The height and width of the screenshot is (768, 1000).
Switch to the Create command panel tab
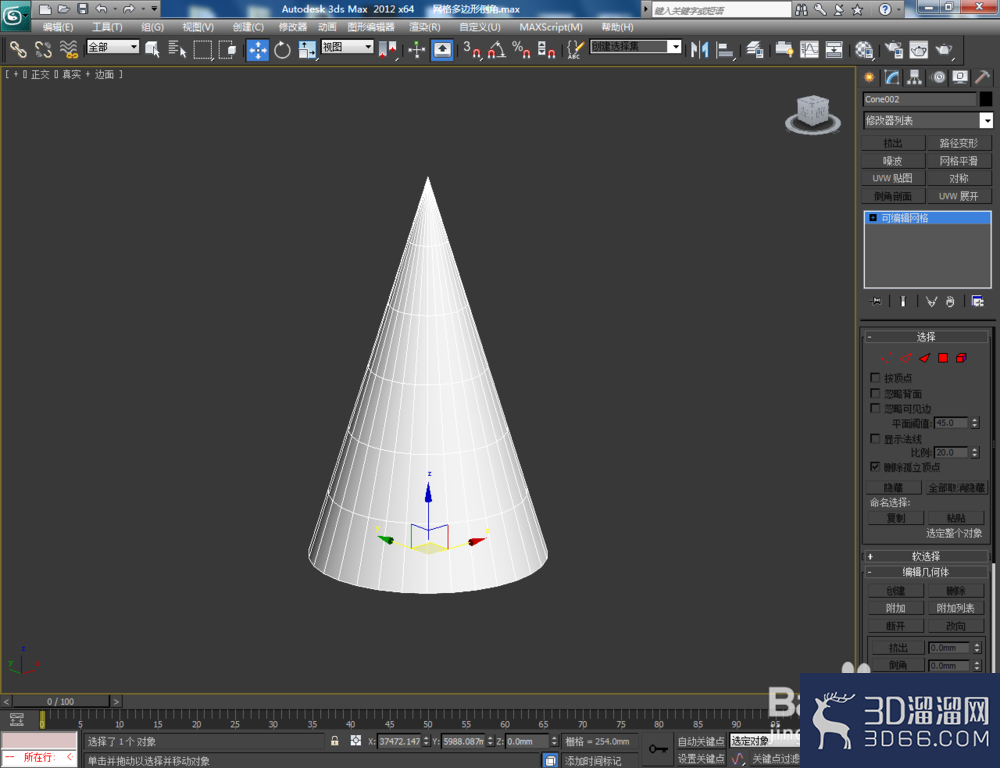click(x=869, y=78)
